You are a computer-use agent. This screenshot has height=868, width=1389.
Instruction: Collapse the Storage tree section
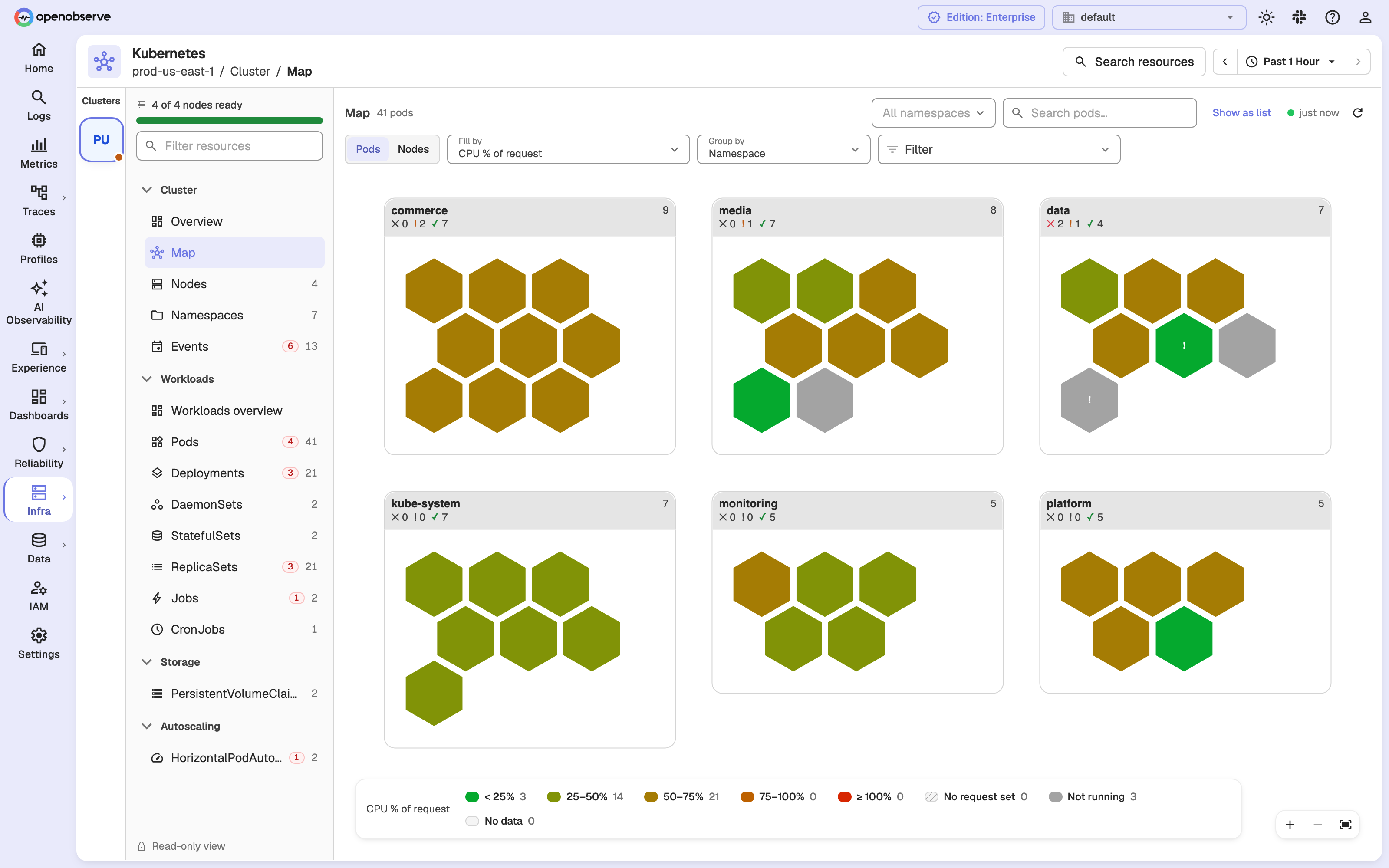(146, 662)
